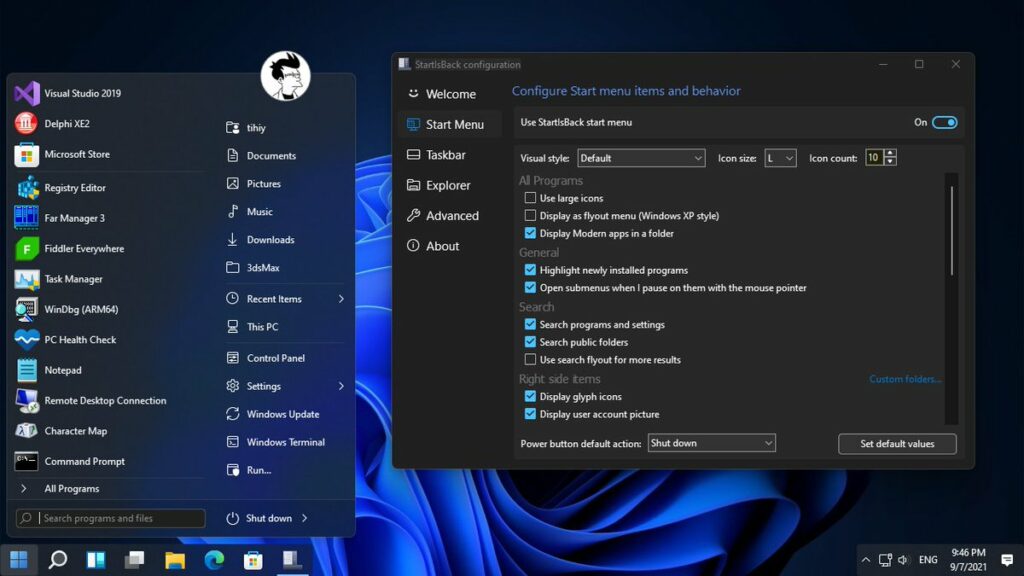
Task: Uncheck "Display Modern apps in a folder"
Action: 529,233
